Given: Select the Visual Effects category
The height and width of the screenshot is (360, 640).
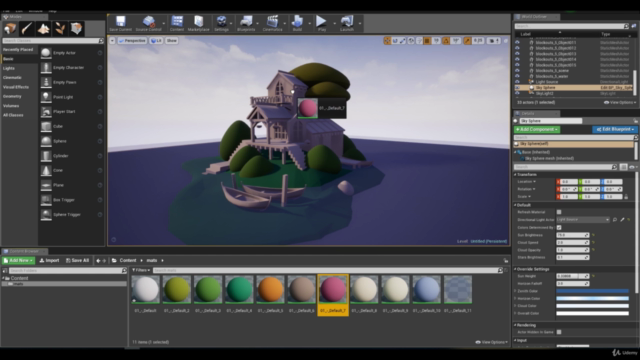Looking at the screenshot, I should 16,87.
